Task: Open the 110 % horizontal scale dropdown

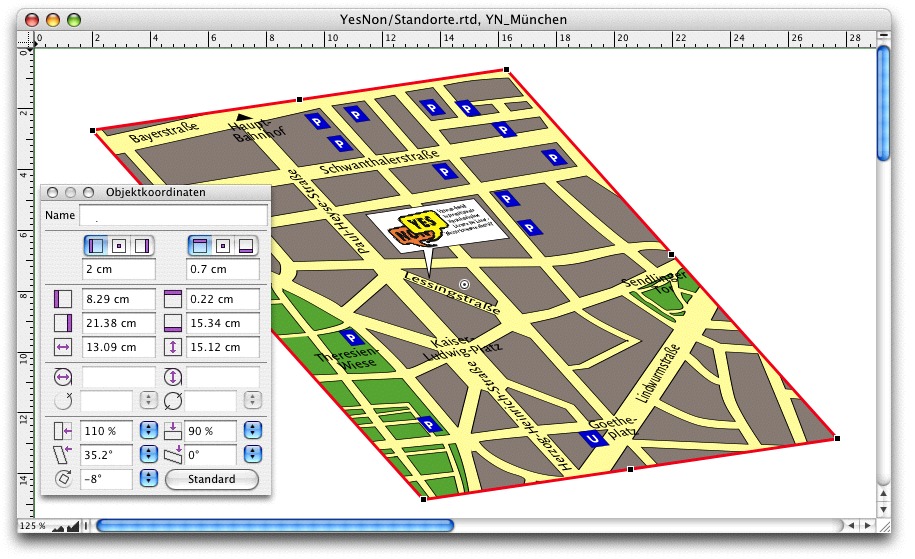Action: [x=147, y=431]
